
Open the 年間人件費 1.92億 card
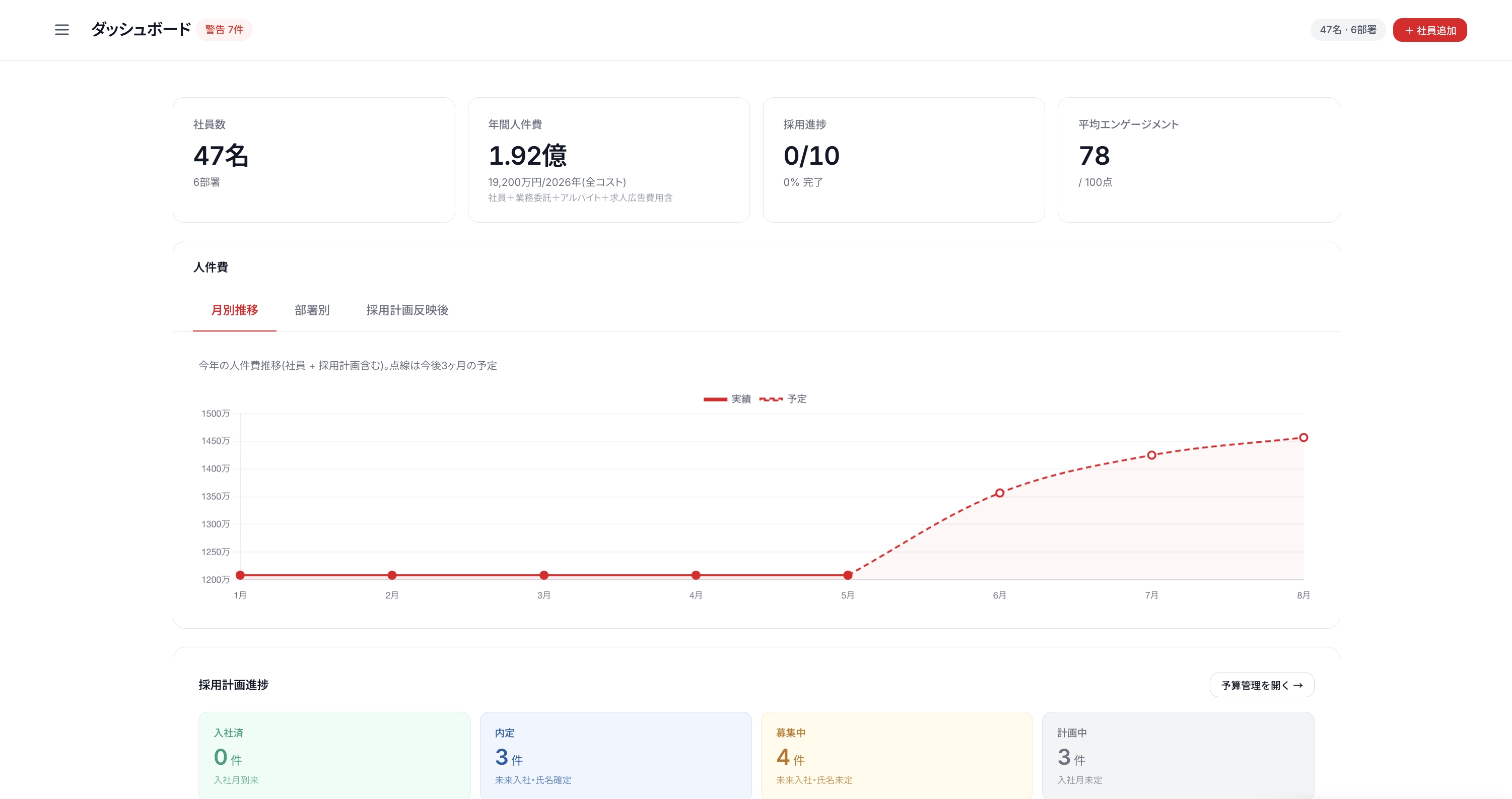click(x=608, y=160)
